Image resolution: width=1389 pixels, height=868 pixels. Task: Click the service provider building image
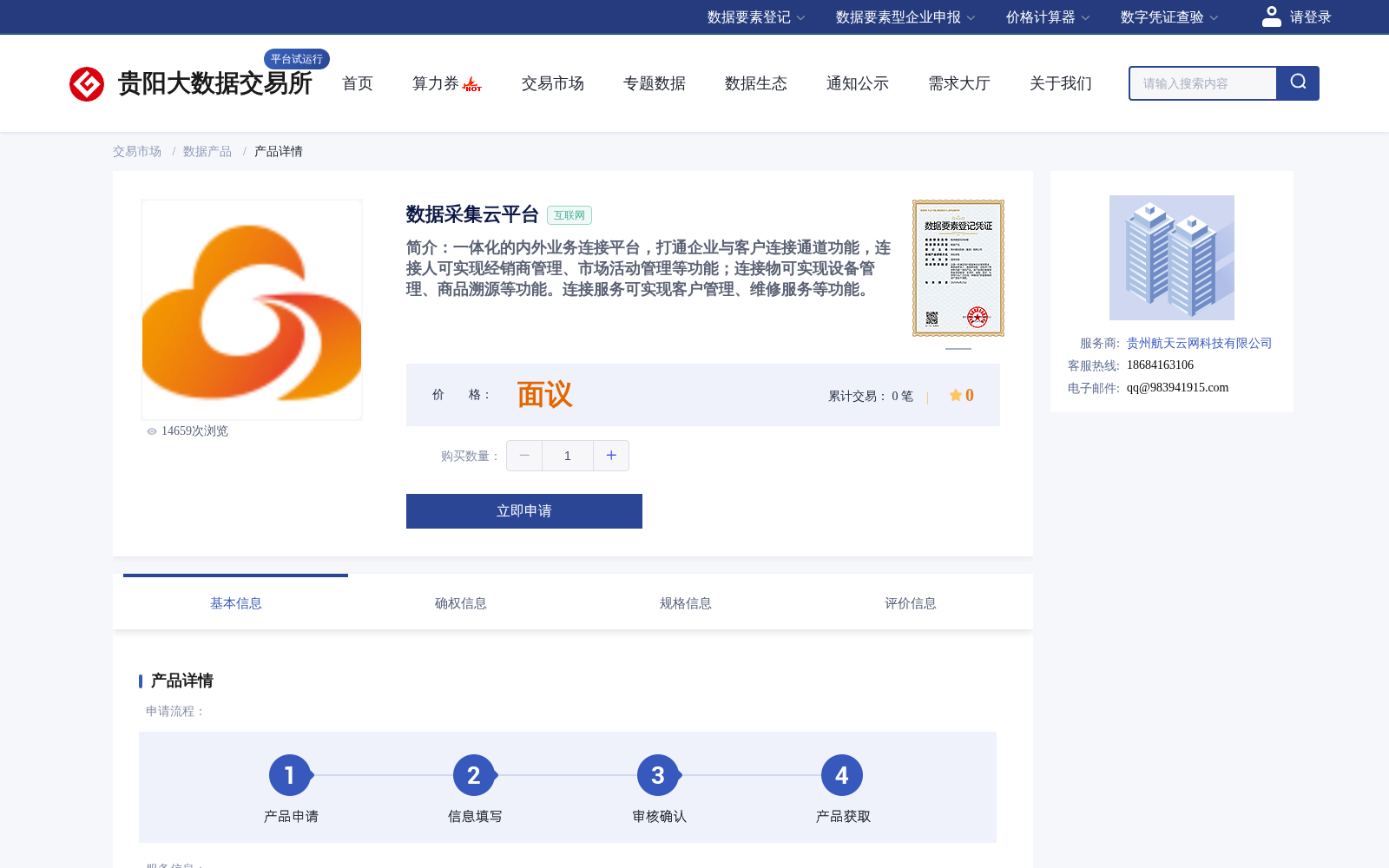tap(1172, 258)
